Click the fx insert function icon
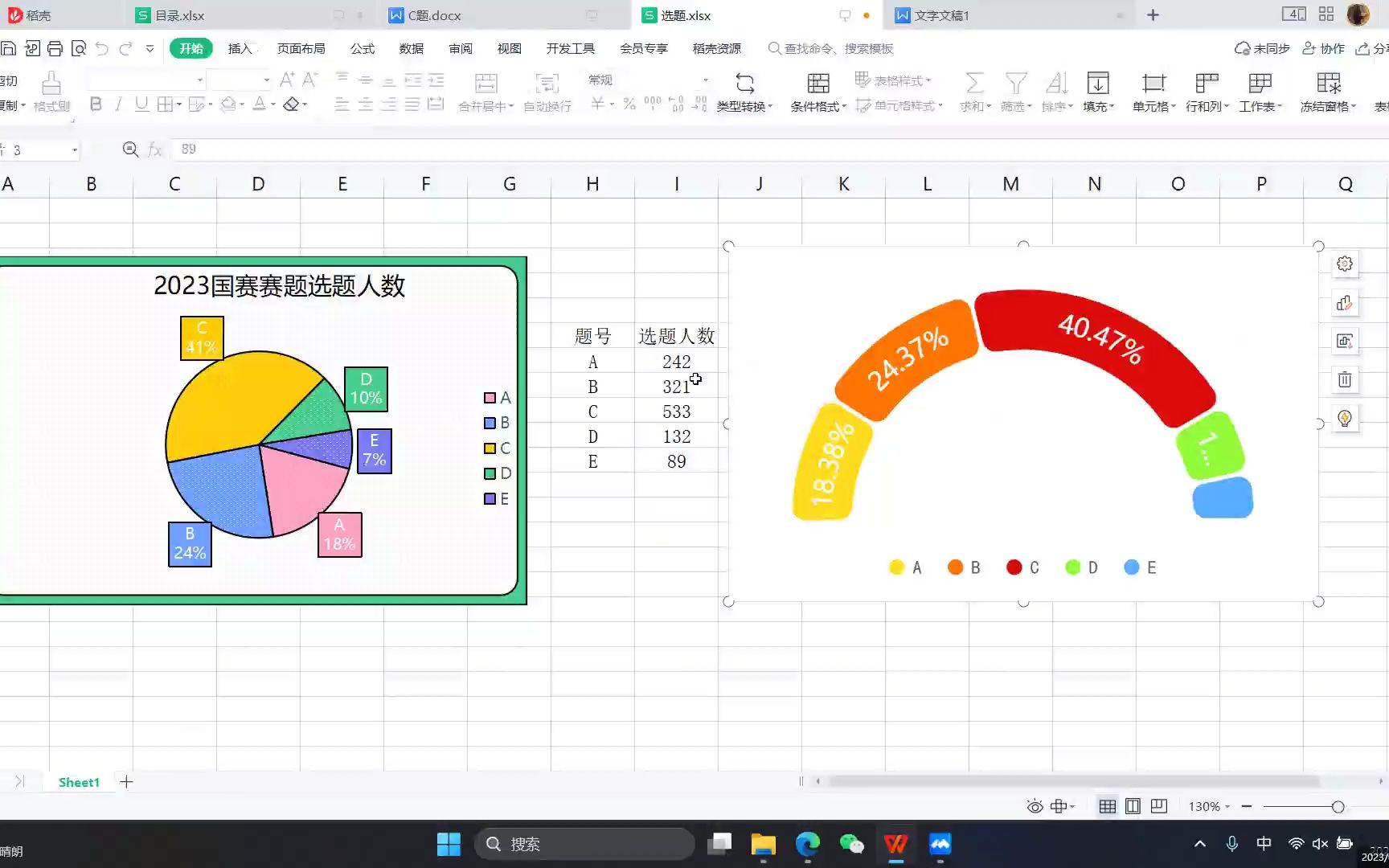The height and width of the screenshot is (868, 1389). [154, 149]
